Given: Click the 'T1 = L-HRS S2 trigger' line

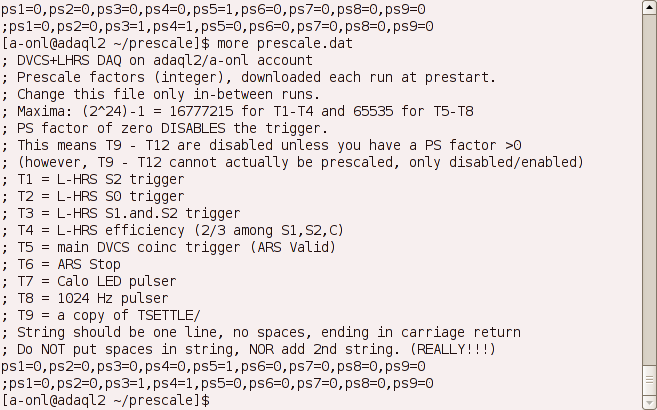Looking at the screenshot, I should click(93, 180).
